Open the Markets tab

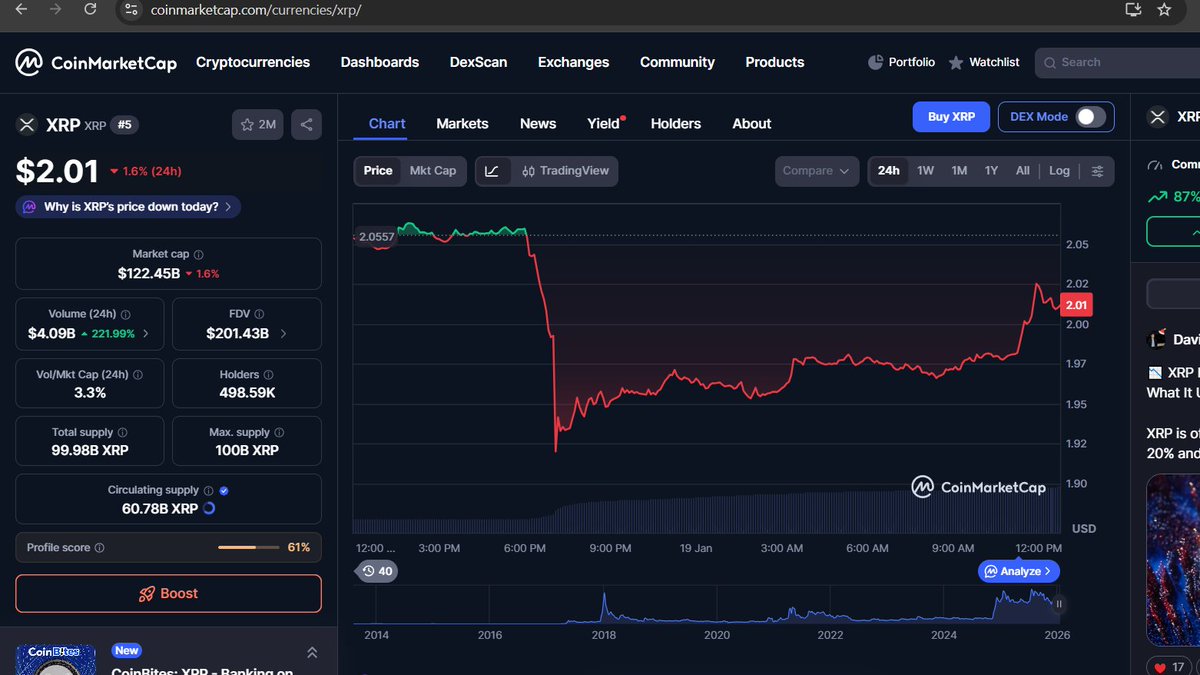point(462,124)
